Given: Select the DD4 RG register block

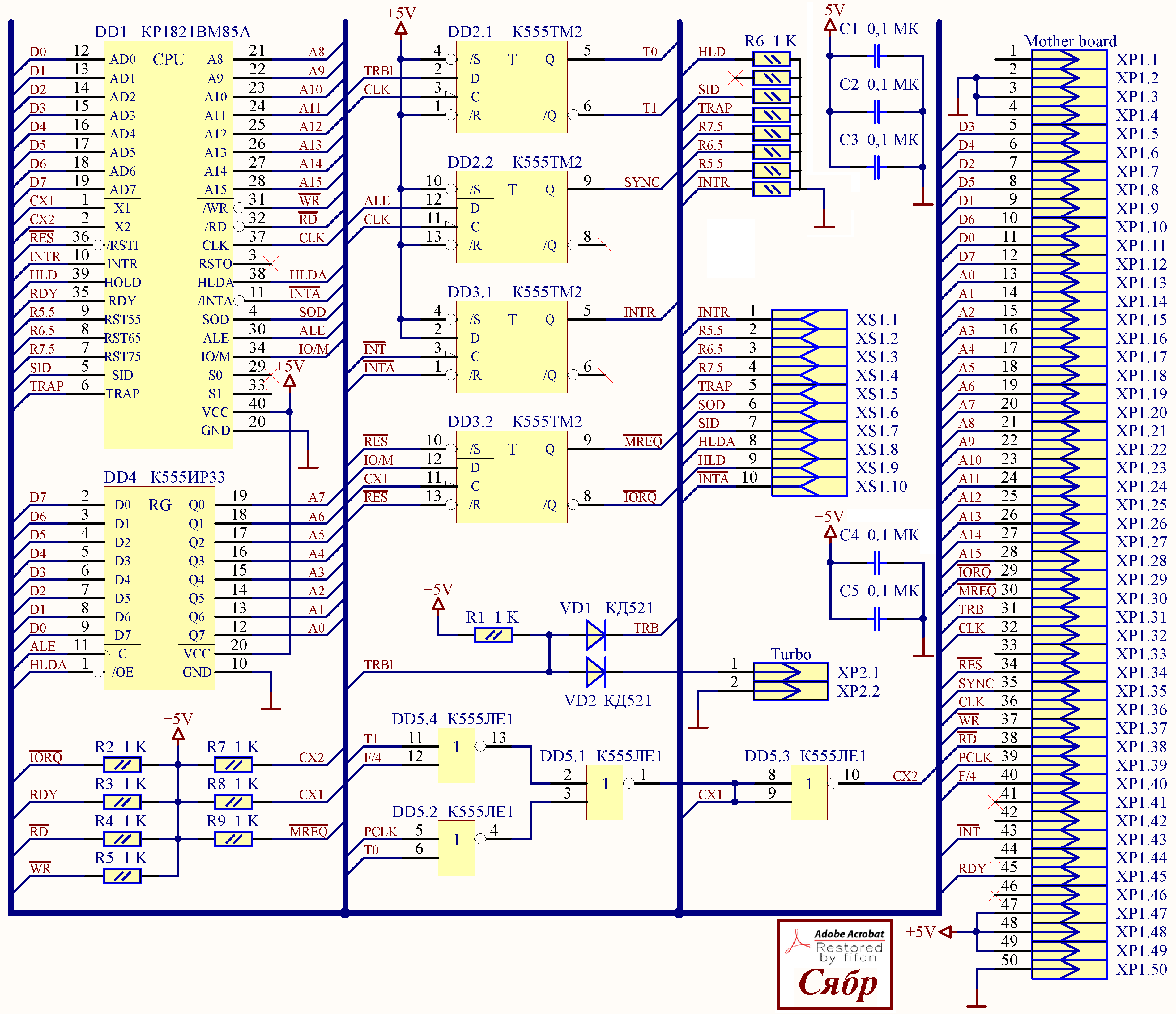Looking at the screenshot, I should tap(160, 588).
